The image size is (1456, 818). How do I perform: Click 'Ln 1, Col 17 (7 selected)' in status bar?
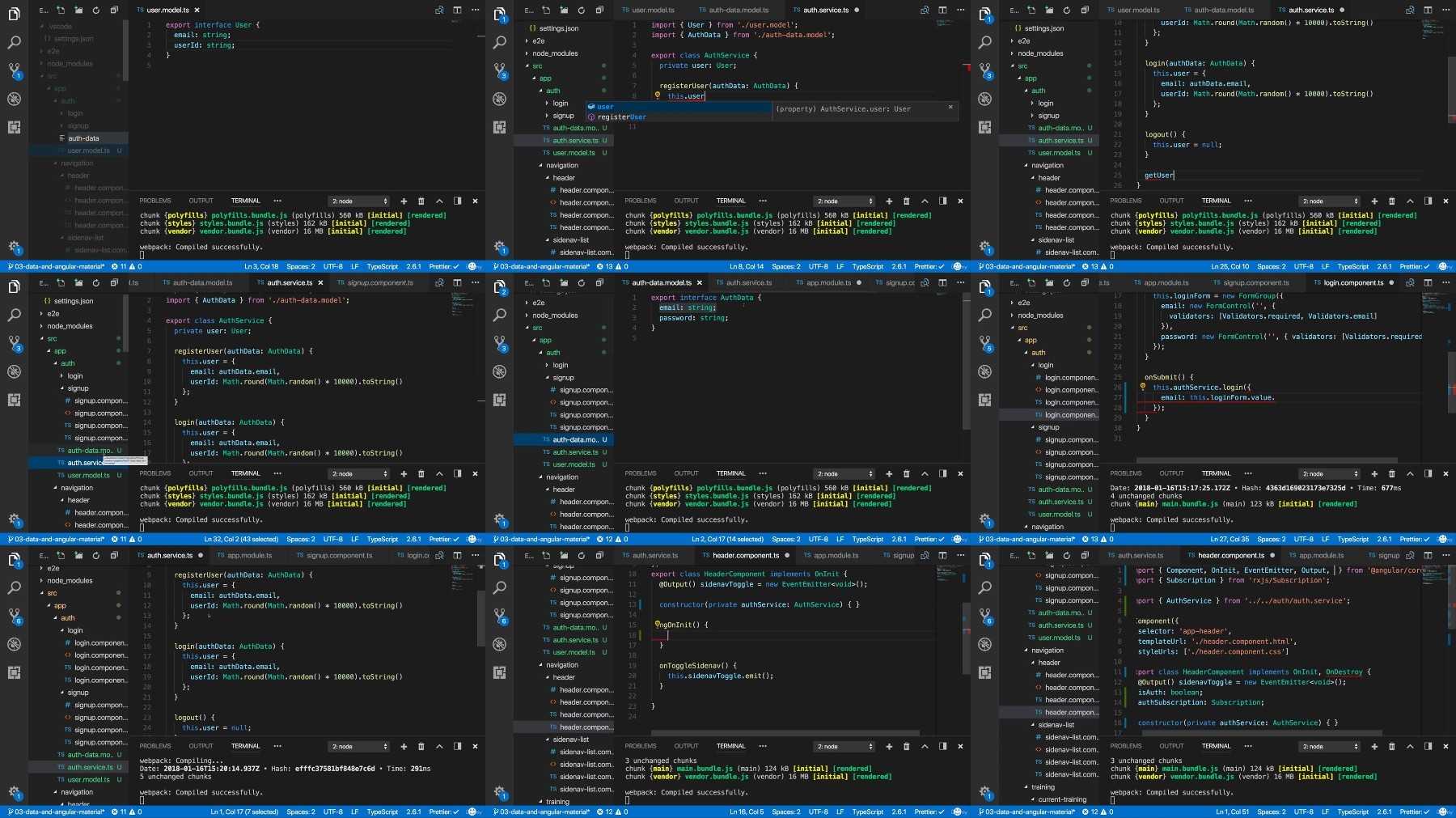(x=244, y=812)
